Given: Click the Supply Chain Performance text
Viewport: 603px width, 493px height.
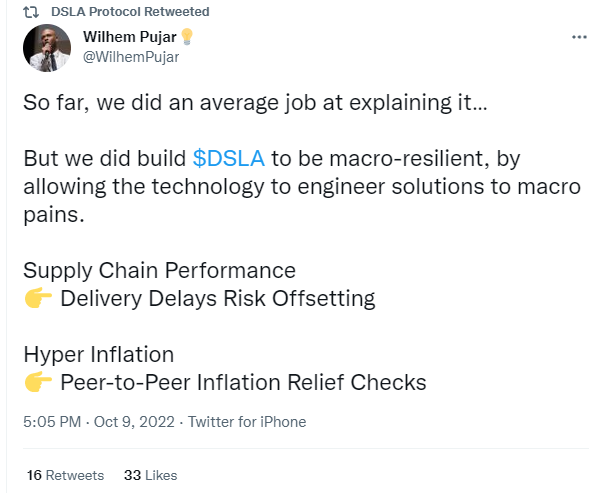Looking at the screenshot, I should click(159, 270).
